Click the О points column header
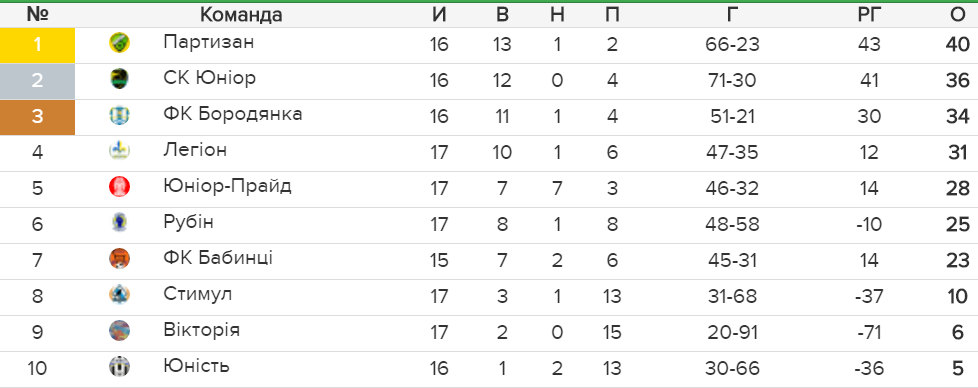Viewport: 978px width, 388px height. pyautogui.click(x=958, y=15)
